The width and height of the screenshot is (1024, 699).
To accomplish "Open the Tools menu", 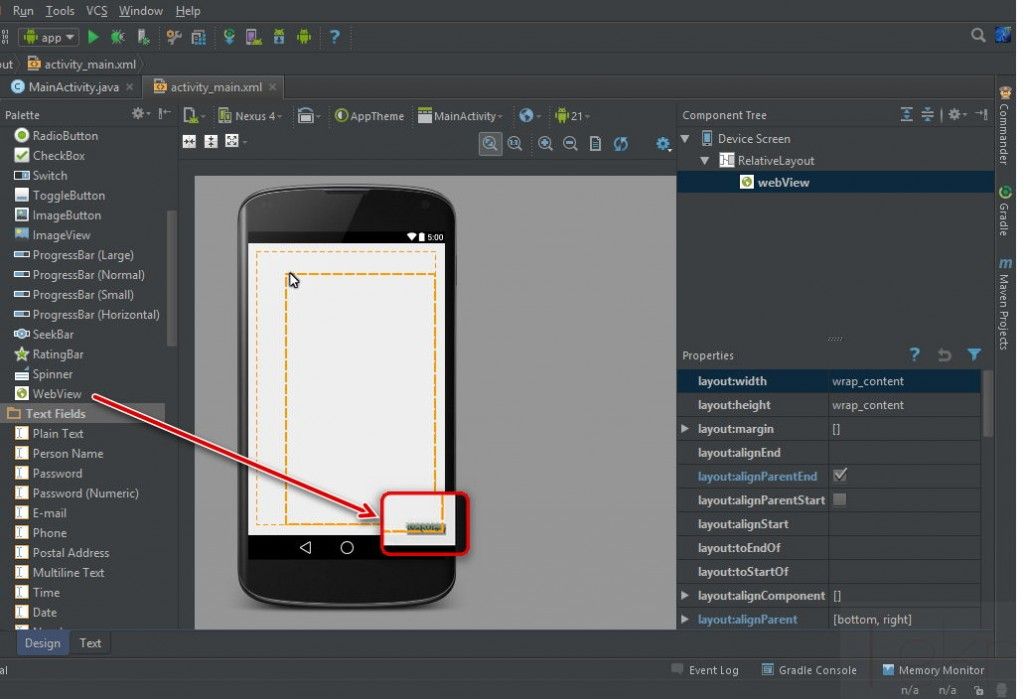I will [60, 11].
